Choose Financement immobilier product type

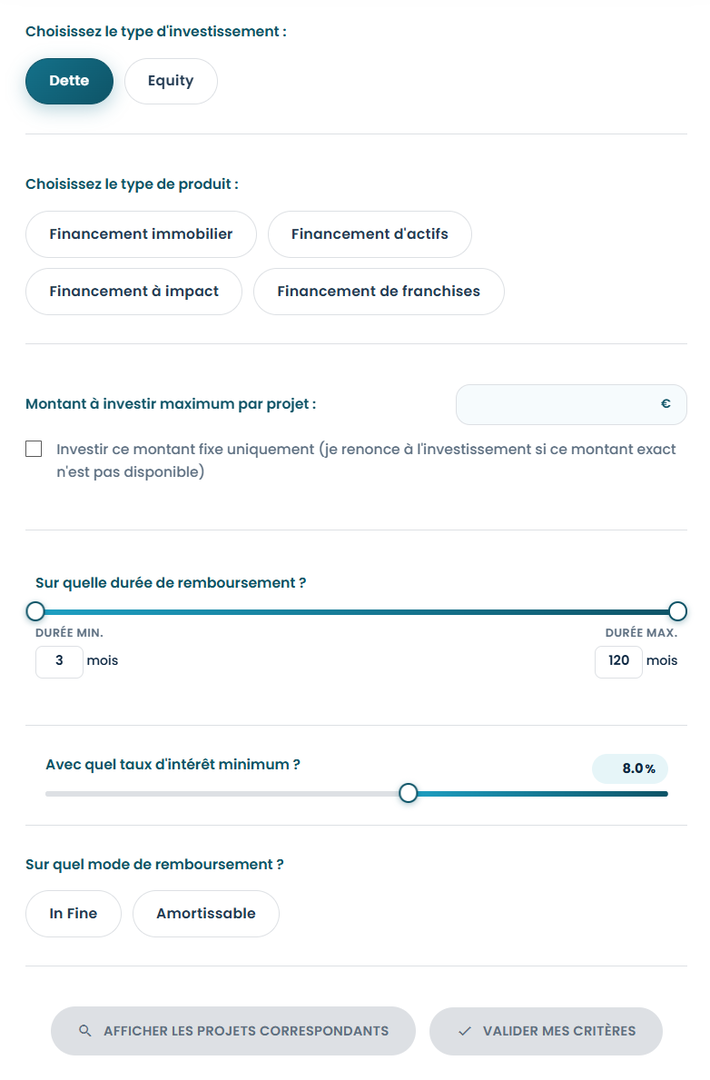click(x=141, y=234)
